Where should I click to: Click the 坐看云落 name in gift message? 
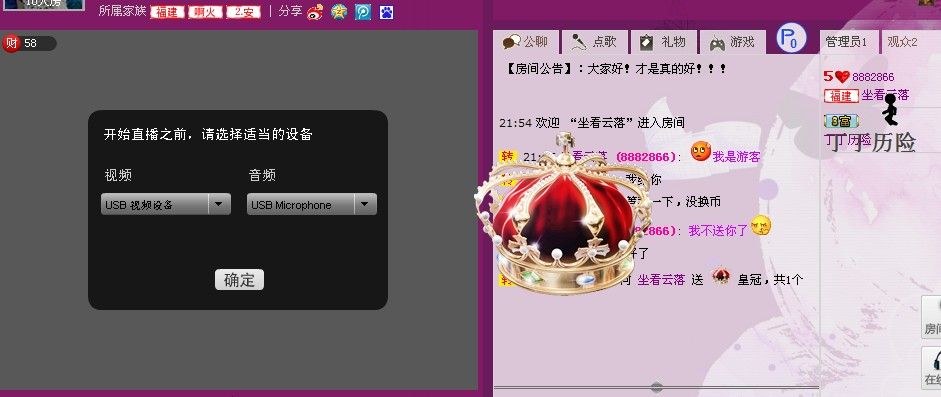click(x=661, y=280)
